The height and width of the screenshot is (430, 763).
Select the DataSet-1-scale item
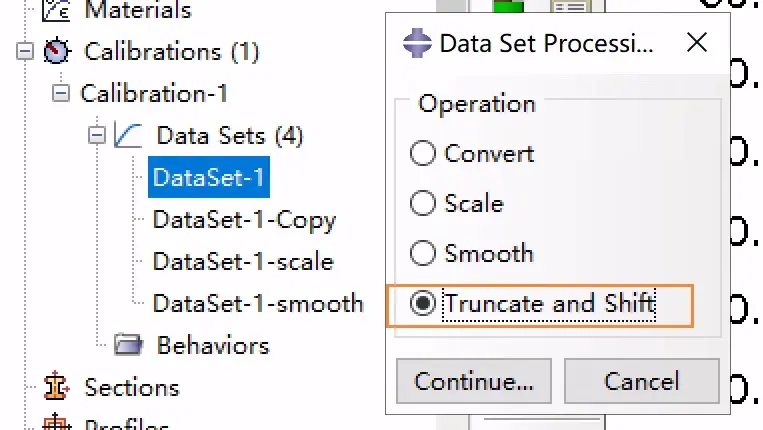coord(243,262)
